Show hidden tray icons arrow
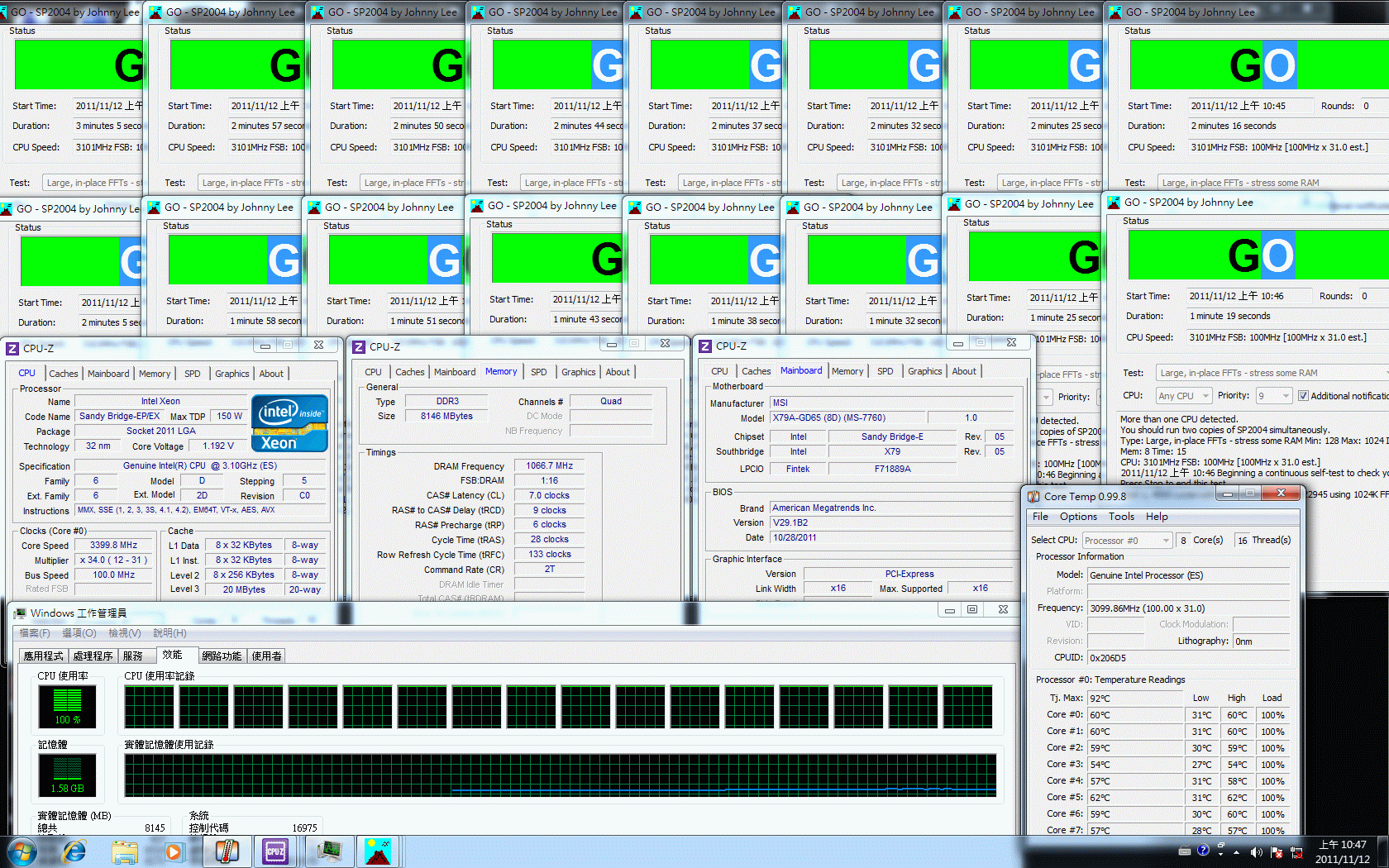This screenshot has height=868, width=1389. (x=1237, y=851)
